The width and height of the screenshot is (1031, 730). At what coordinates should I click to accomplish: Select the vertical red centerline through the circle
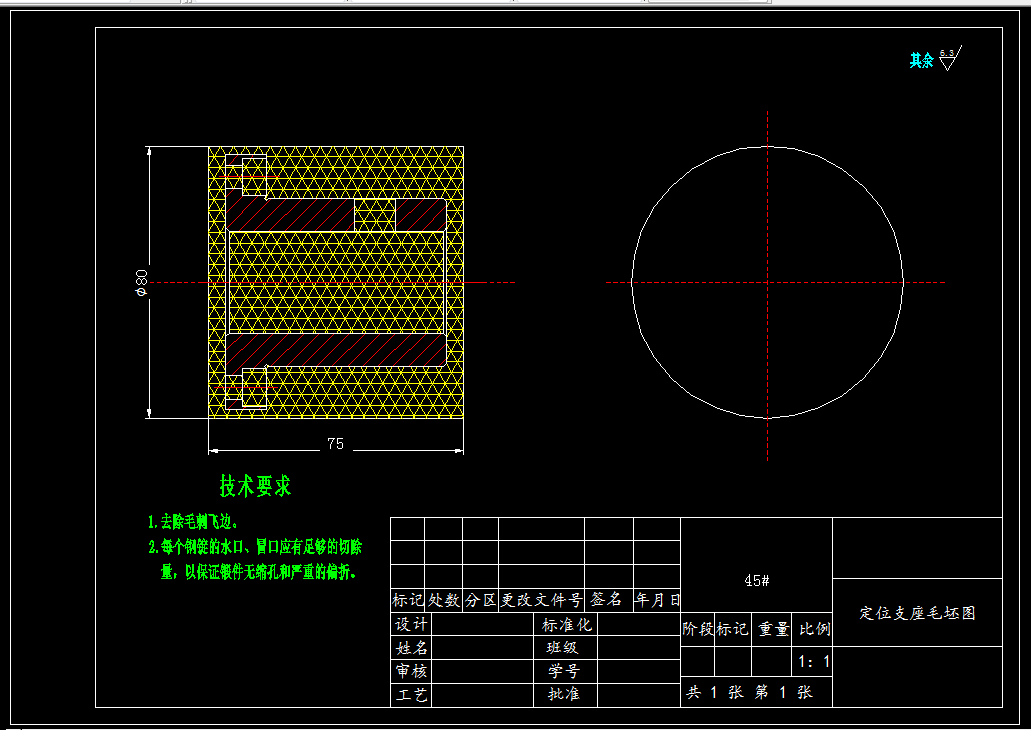click(x=767, y=285)
